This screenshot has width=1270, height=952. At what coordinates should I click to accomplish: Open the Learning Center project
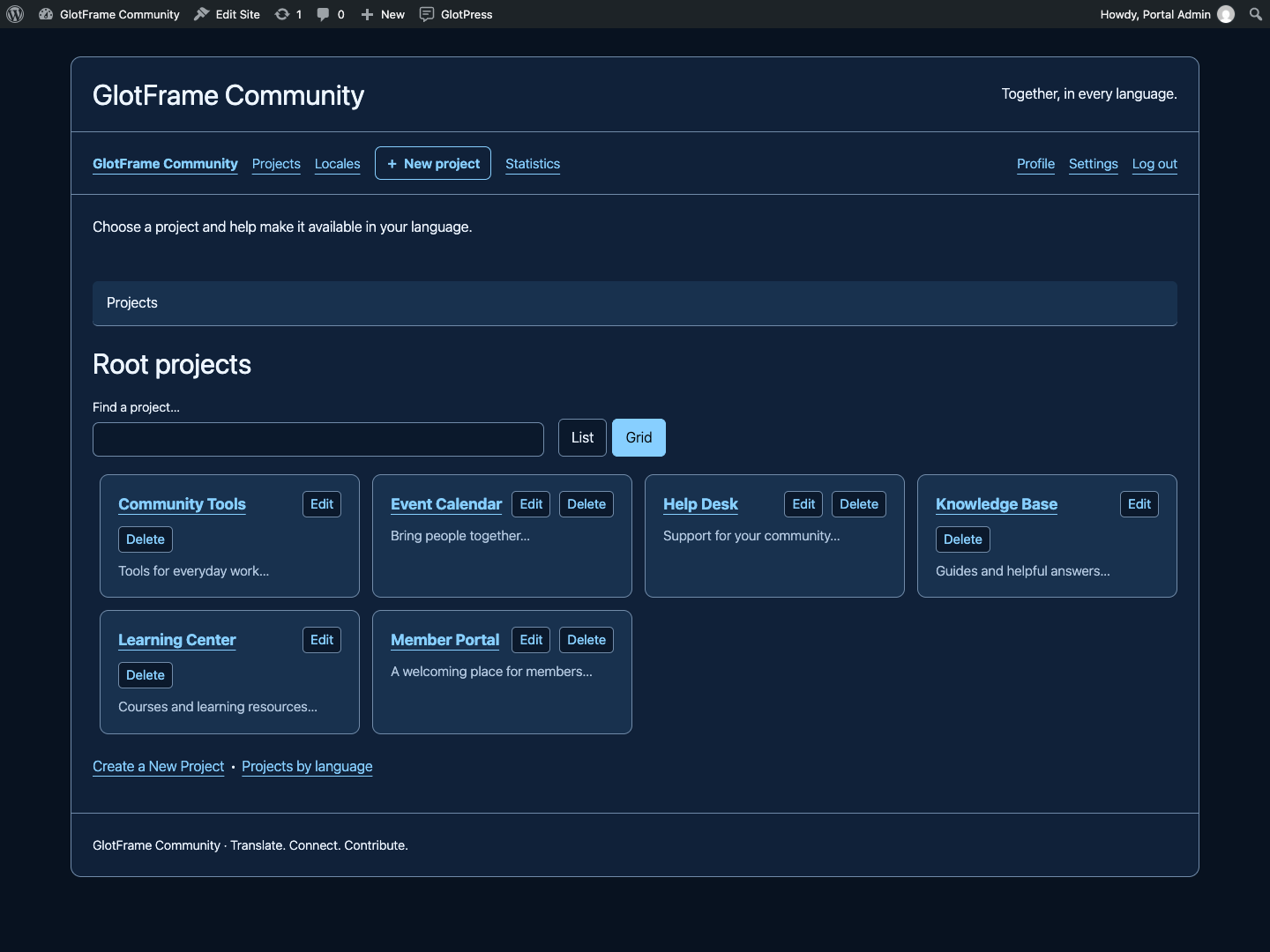(x=177, y=640)
